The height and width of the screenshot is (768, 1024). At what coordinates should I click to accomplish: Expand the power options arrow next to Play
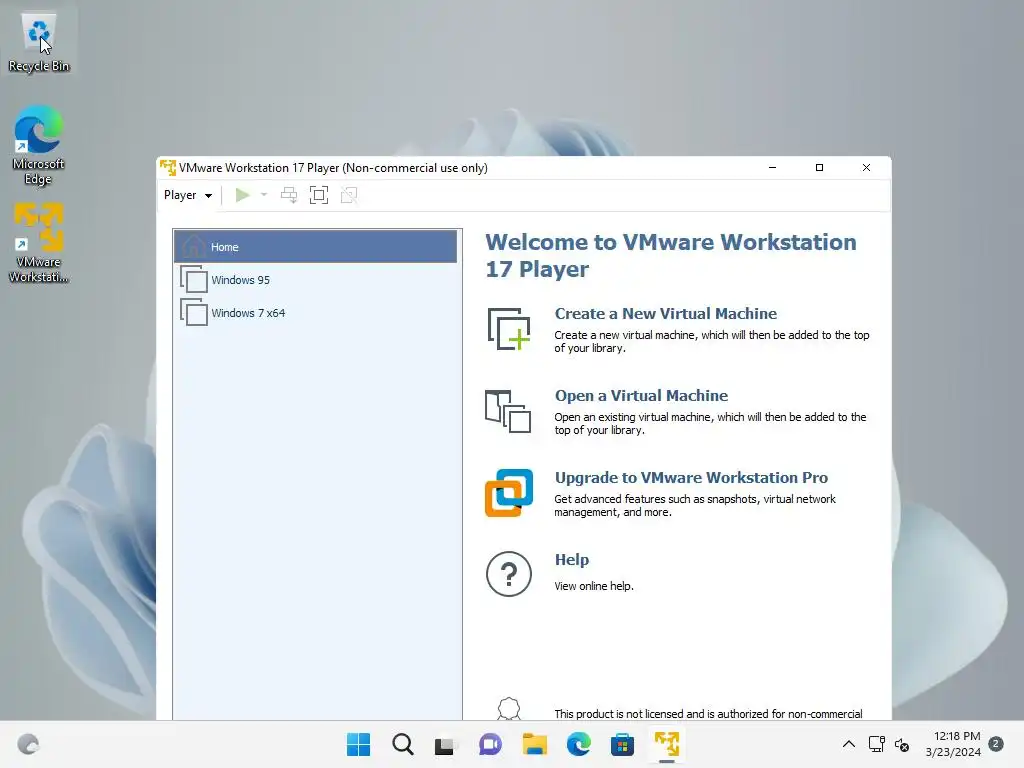tap(264, 195)
